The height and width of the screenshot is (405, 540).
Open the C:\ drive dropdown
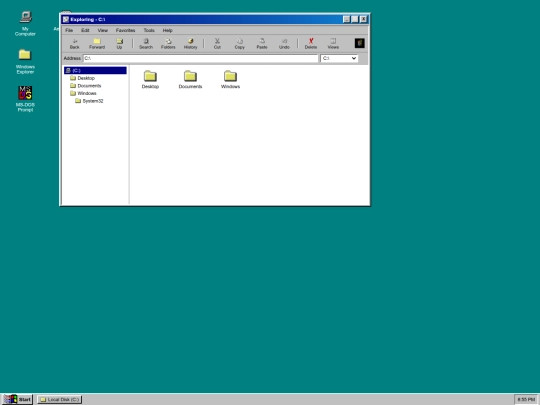[339, 58]
